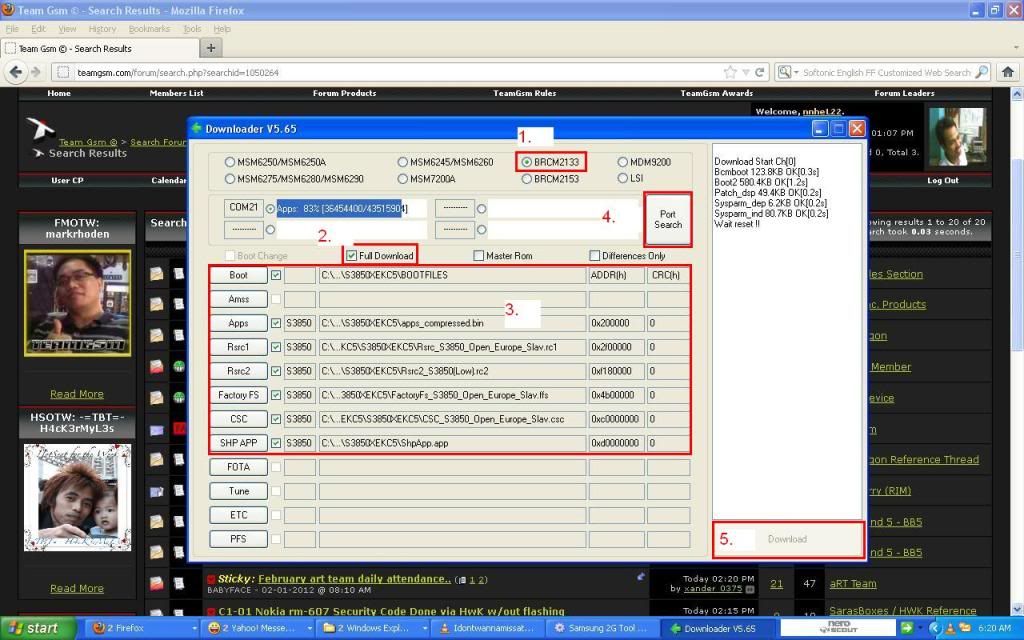Open the Firefox File menu
The width and height of the screenshot is (1024, 640).
pyautogui.click(x=12, y=29)
